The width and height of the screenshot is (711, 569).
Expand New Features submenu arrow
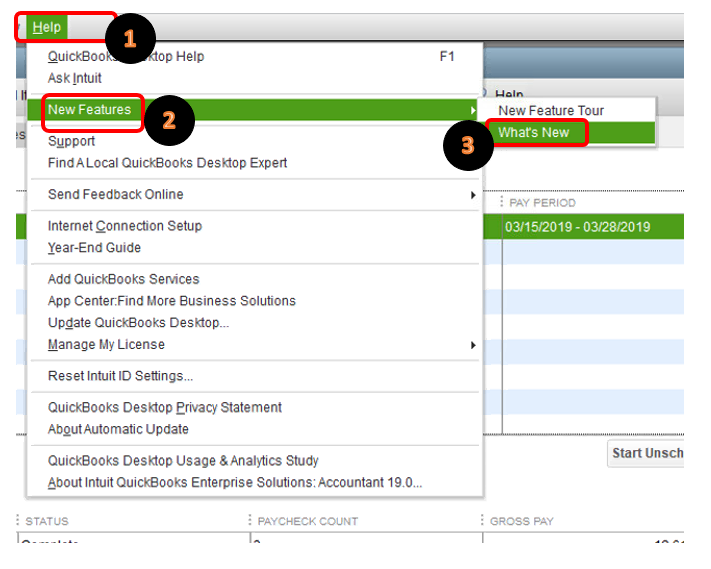pos(473,110)
